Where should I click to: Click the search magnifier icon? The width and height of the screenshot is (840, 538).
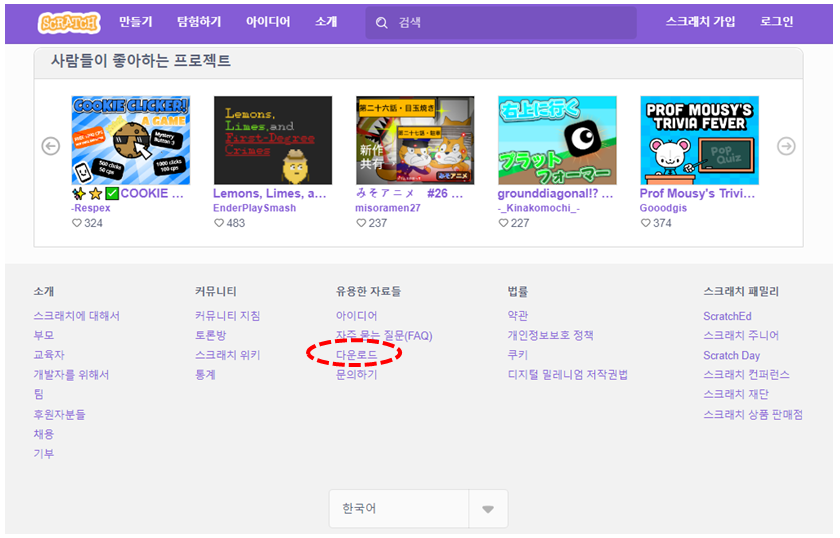(x=381, y=23)
